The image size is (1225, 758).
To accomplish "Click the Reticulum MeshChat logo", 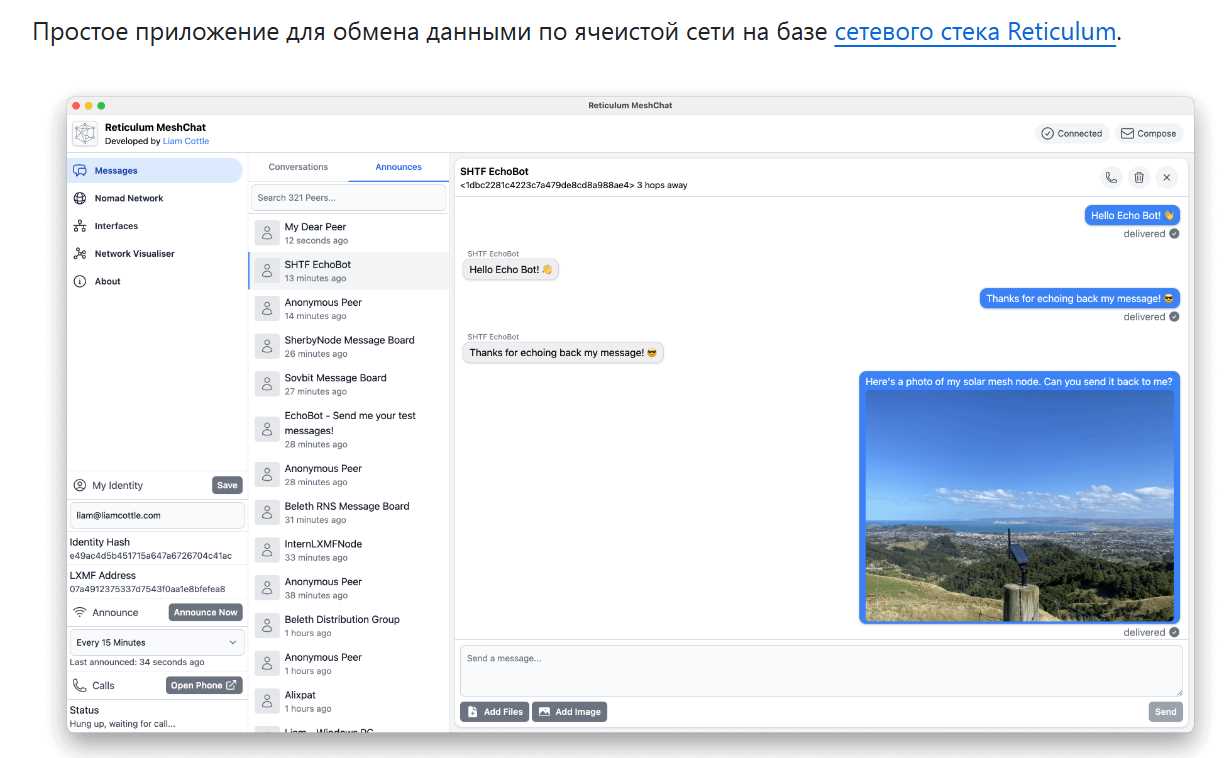I will point(85,134).
